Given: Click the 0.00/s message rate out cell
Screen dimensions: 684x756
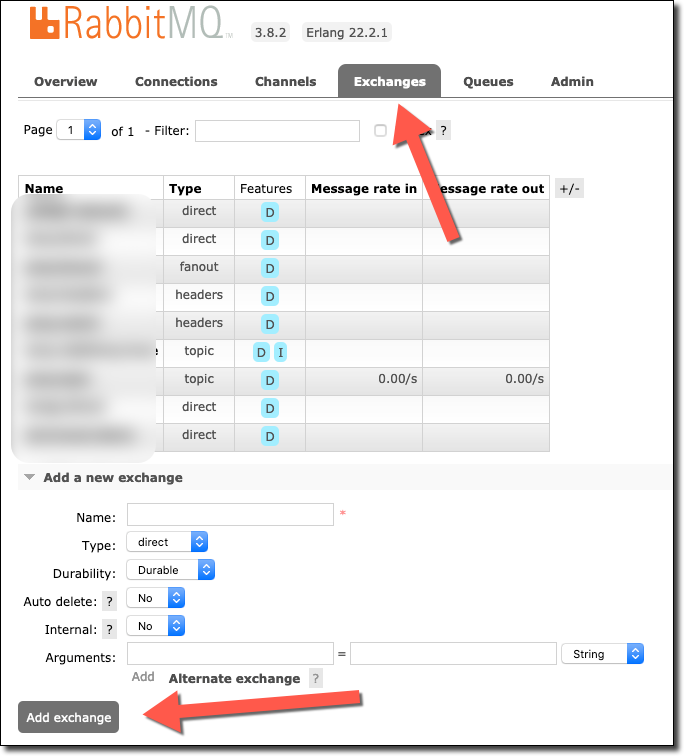Looking at the screenshot, I should point(486,379).
